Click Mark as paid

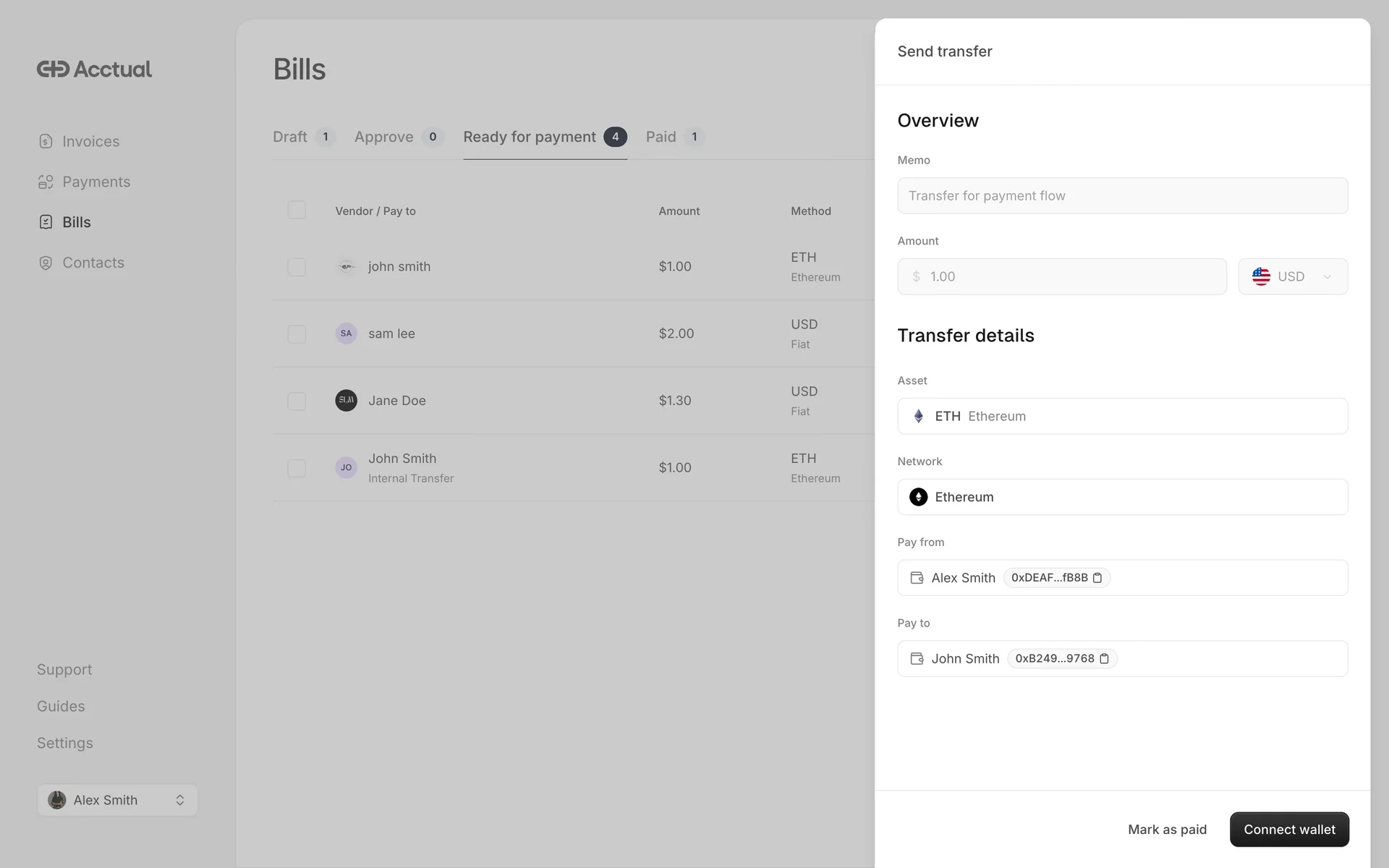(x=1166, y=830)
